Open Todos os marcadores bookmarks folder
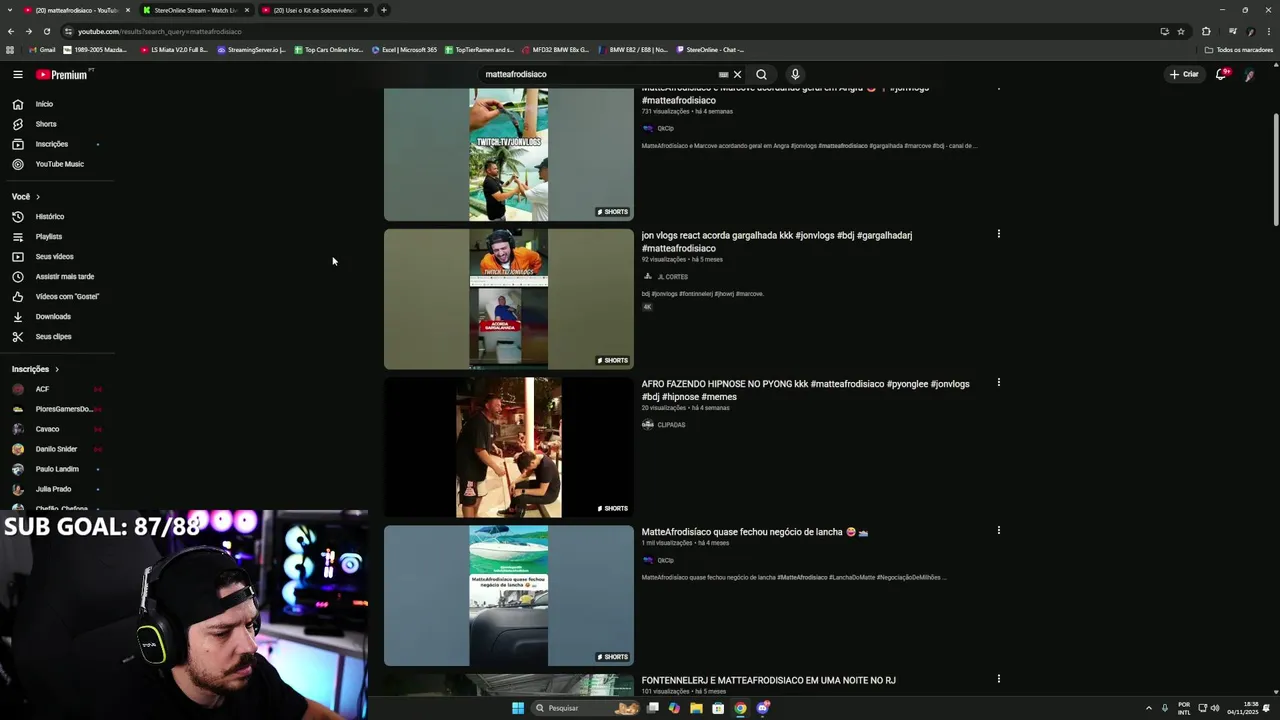 coord(1238,50)
